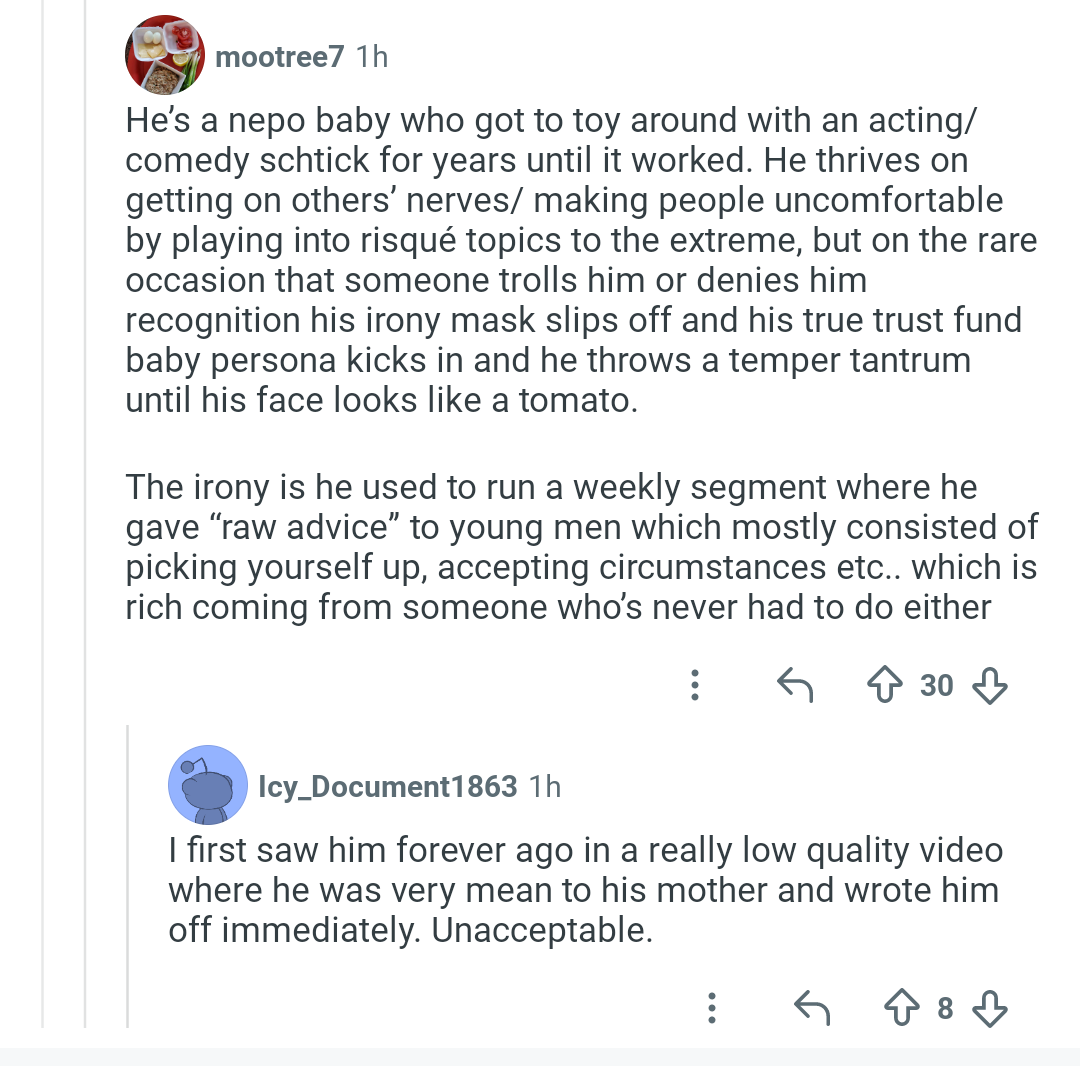Open three-dot menu on mootree7's comment
Viewport: 1080px width, 1066px height.
point(695,685)
